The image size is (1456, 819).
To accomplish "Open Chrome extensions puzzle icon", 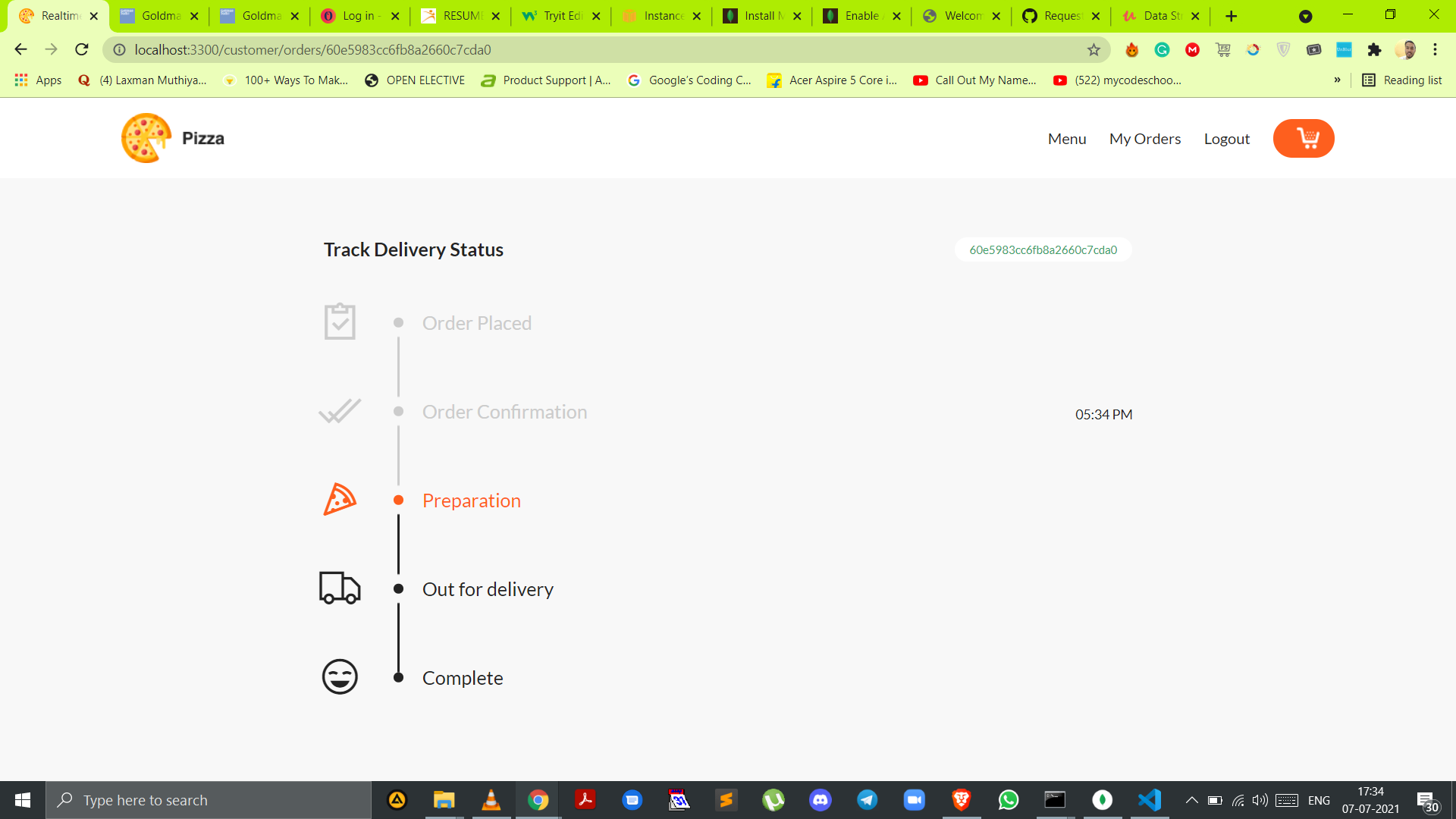I will tap(1373, 50).
